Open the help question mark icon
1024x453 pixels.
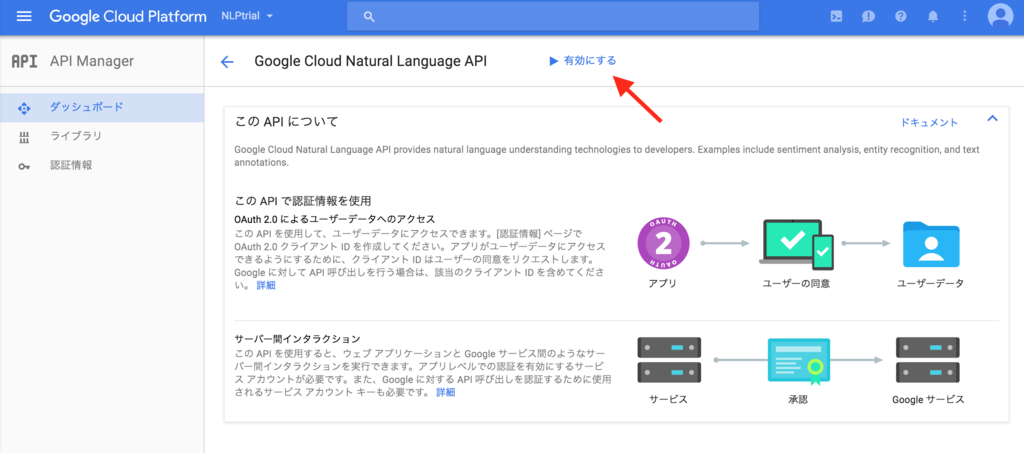coord(901,17)
